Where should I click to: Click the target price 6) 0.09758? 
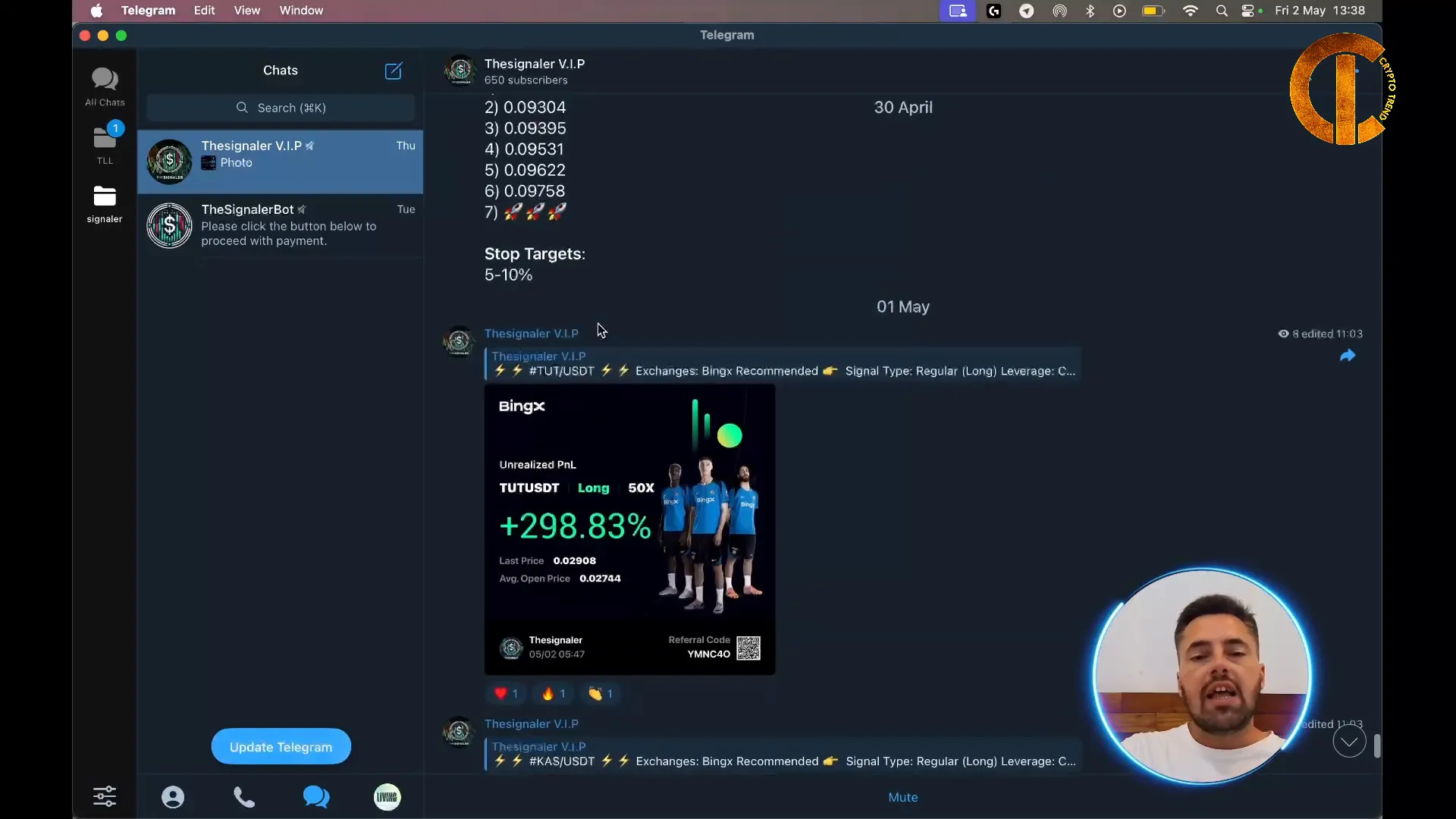tap(525, 191)
